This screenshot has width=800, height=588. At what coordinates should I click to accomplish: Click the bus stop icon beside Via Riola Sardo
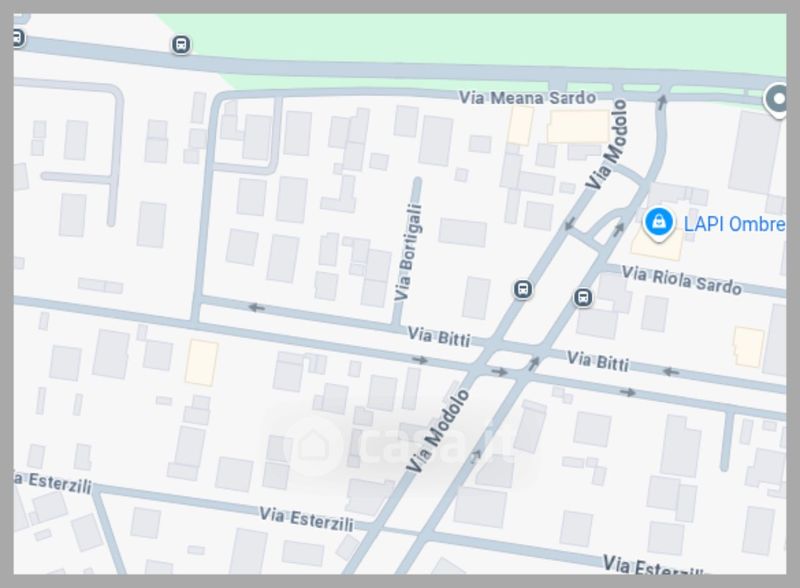click(583, 297)
